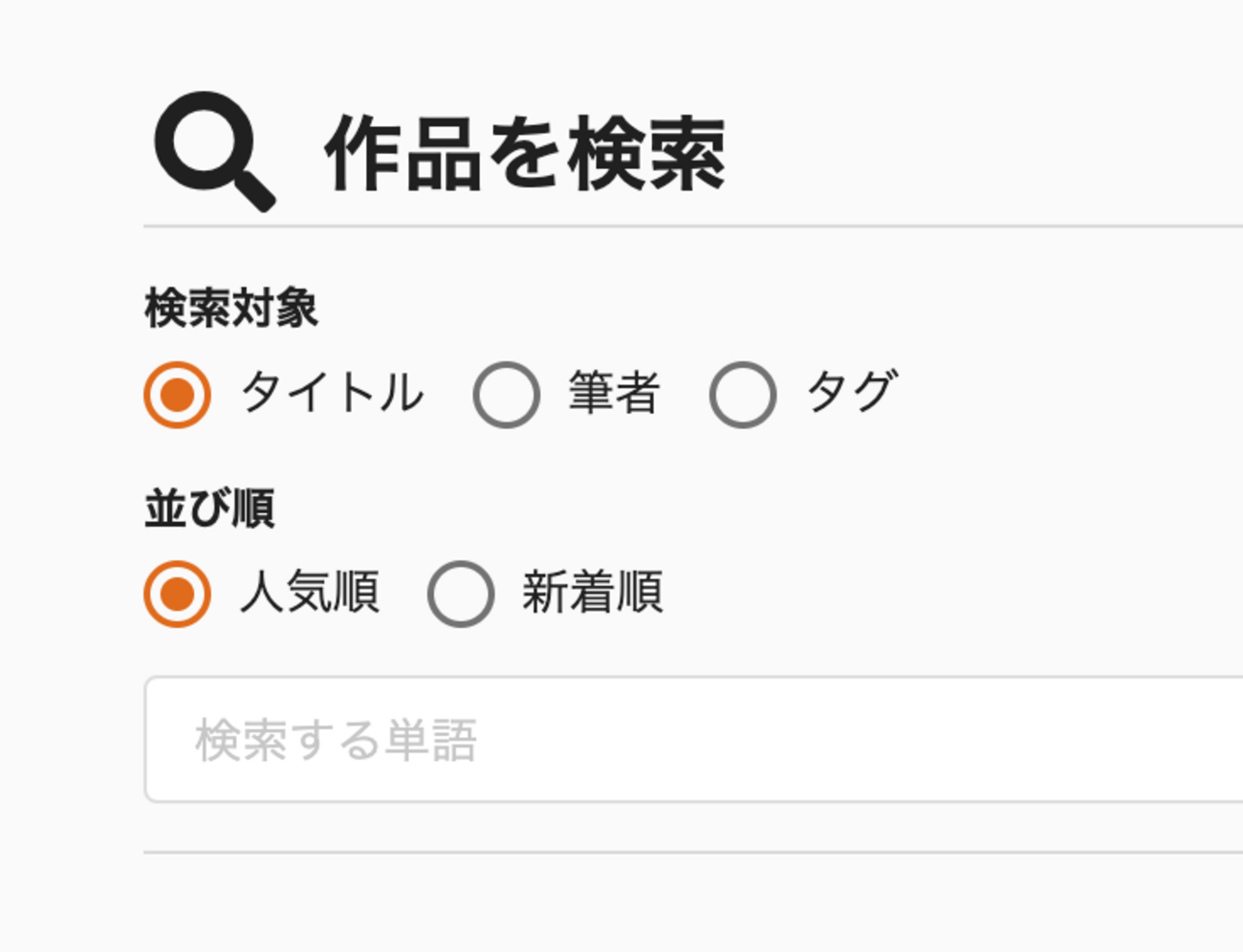Switch sorting to the 新着順 radio circle
The height and width of the screenshot is (952, 1243).
click(461, 594)
